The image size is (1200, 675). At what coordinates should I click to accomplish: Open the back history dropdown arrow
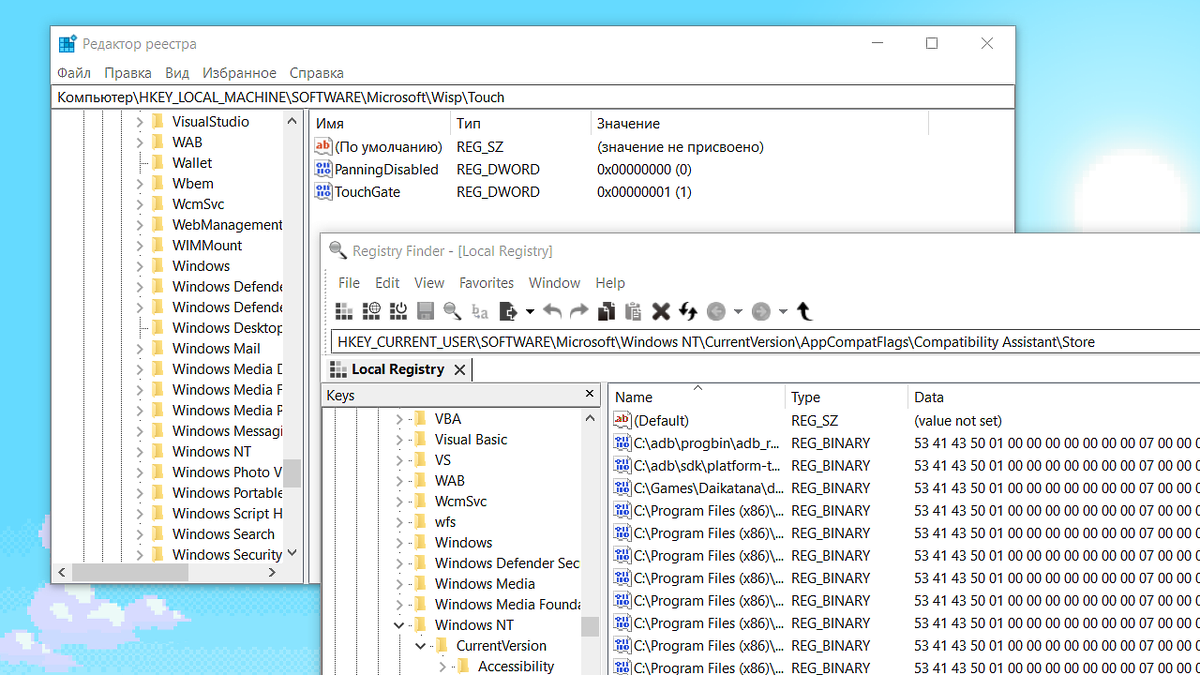(x=738, y=312)
